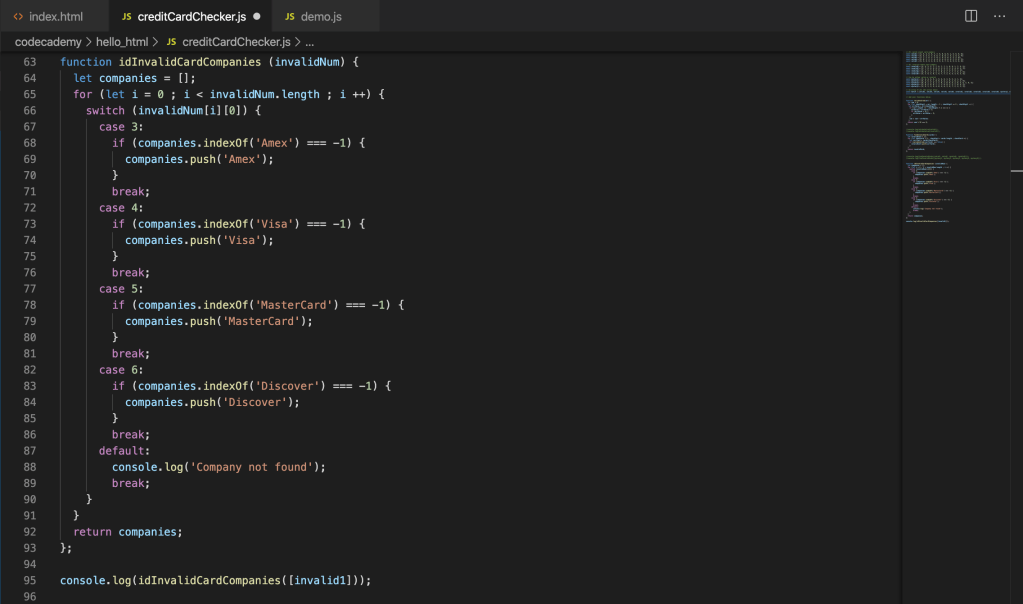Click the Split Editor Right icon

click(x=970, y=17)
